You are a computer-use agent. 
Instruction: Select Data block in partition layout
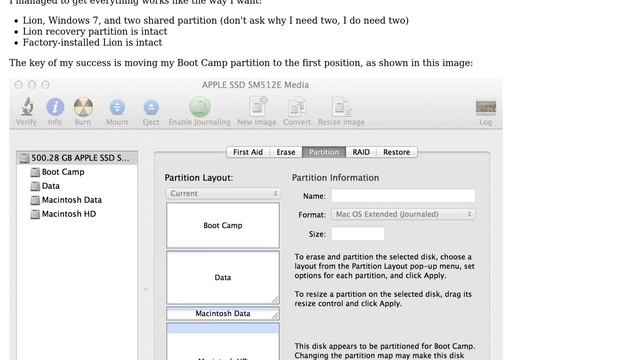223,278
